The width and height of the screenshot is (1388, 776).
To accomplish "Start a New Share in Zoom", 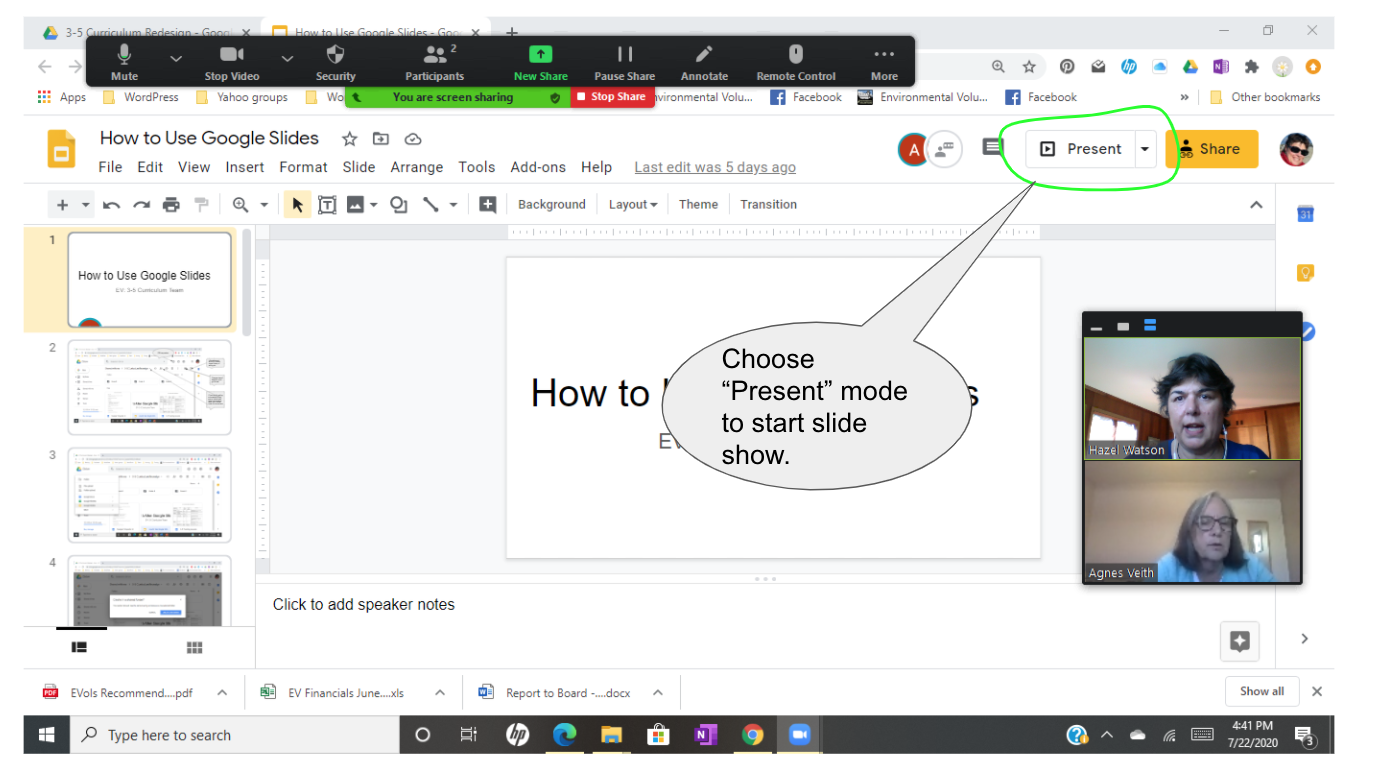I will pos(541,61).
